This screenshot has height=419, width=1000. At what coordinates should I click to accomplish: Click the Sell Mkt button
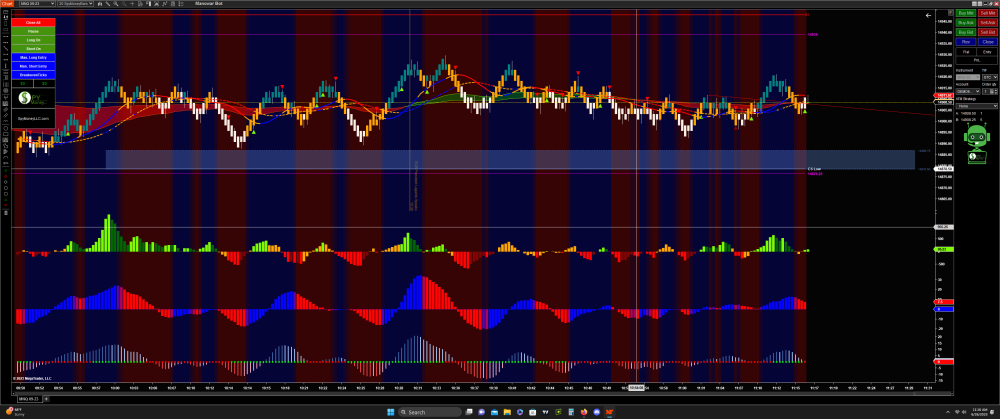pos(988,13)
